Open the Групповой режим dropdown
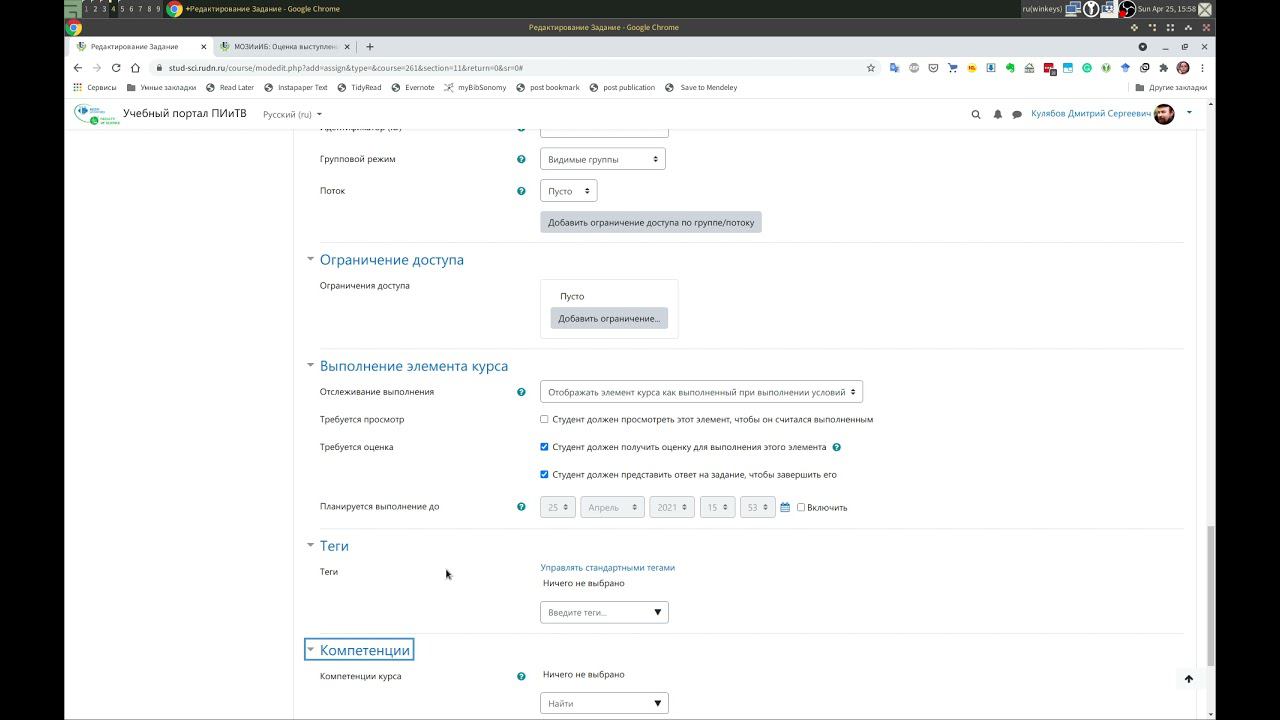The image size is (1280, 720). tap(603, 159)
